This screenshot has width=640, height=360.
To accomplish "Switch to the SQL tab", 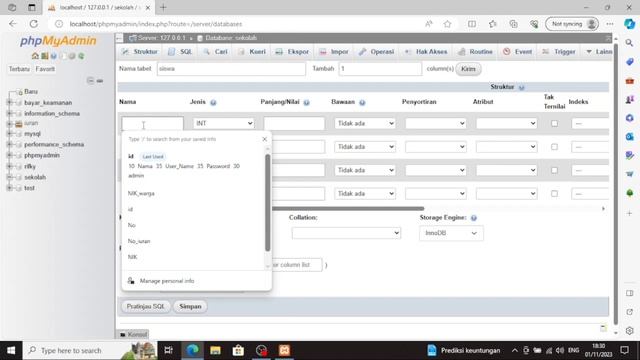I will click(x=180, y=52).
